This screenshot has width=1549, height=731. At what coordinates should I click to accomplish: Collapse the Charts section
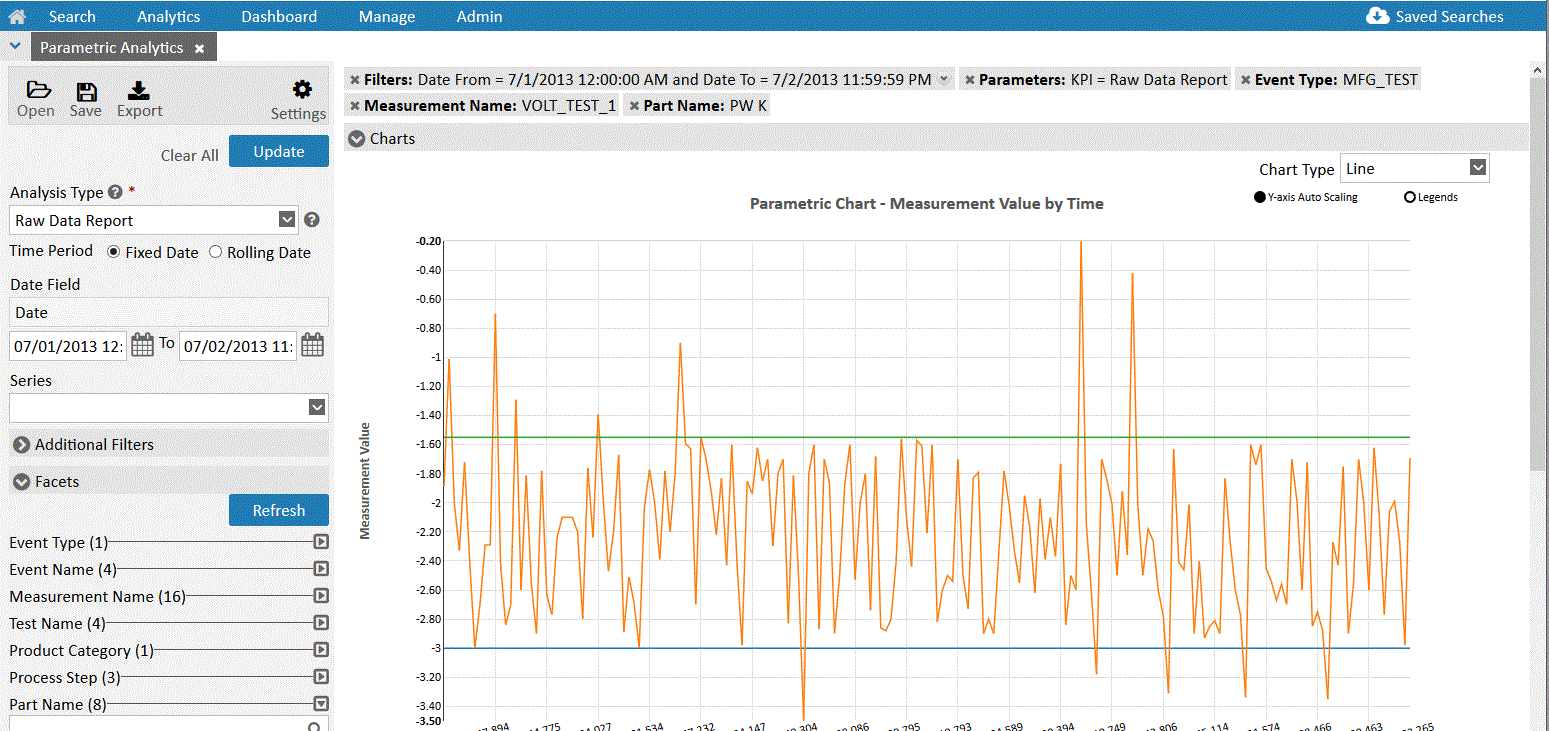pyautogui.click(x=357, y=138)
